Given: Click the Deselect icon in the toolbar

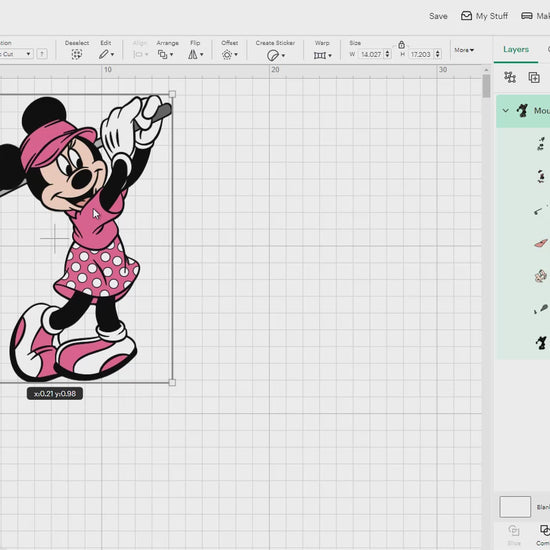Looking at the screenshot, I should [x=76, y=54].
